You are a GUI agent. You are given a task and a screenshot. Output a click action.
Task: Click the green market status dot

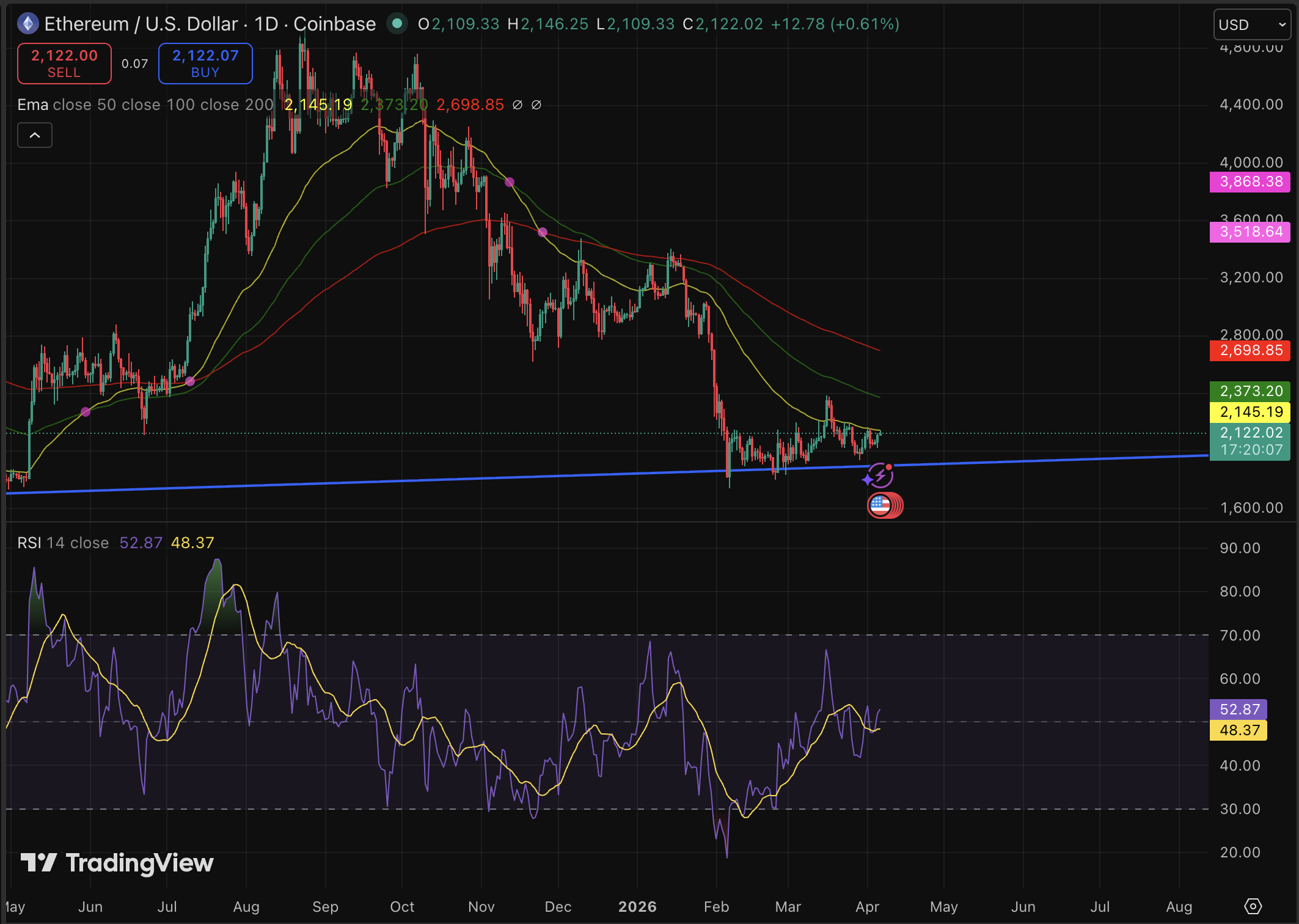pos(398,24)
